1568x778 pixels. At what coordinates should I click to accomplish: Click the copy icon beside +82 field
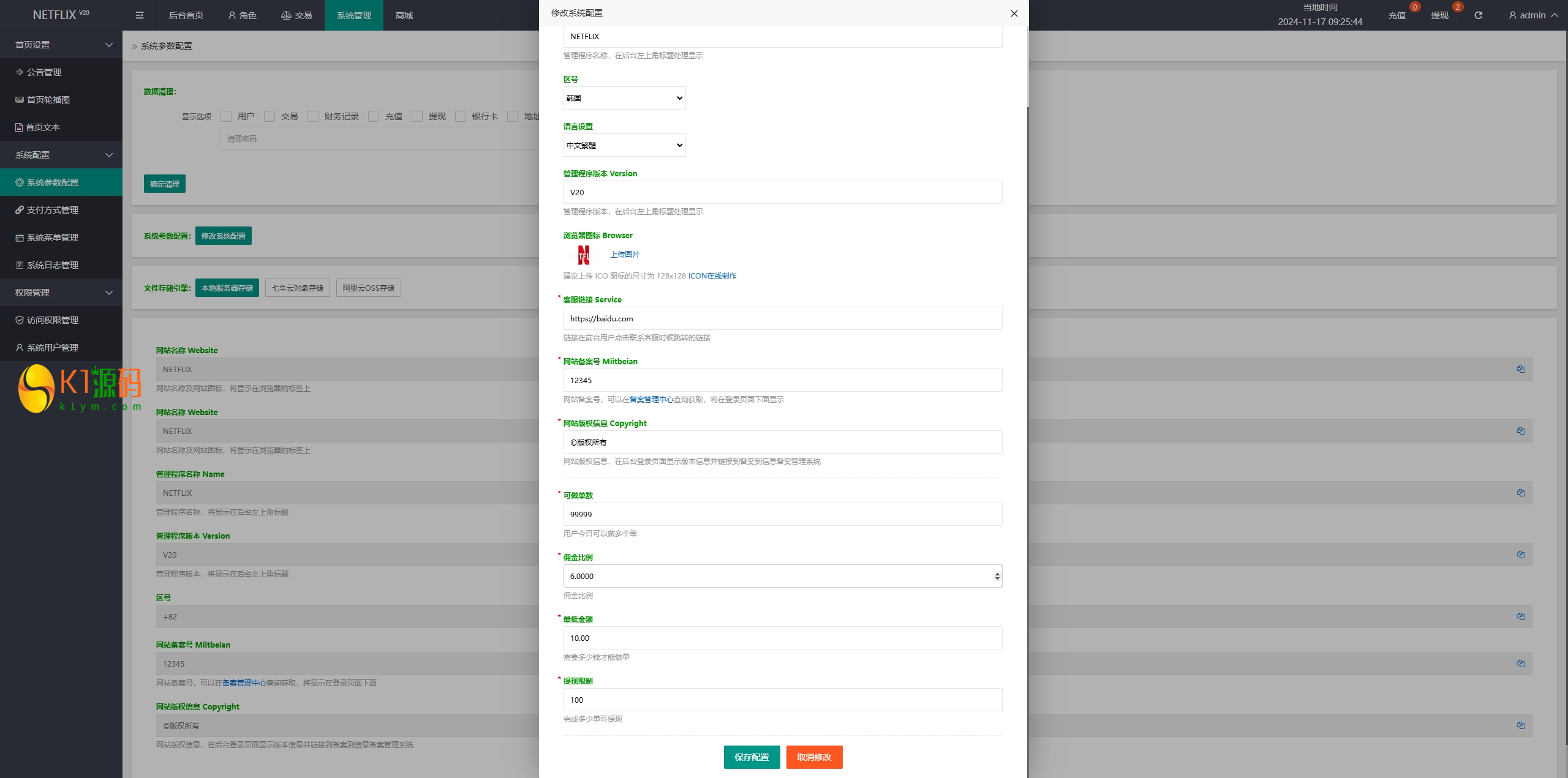pyautogui.click(x=1520, y=616)
